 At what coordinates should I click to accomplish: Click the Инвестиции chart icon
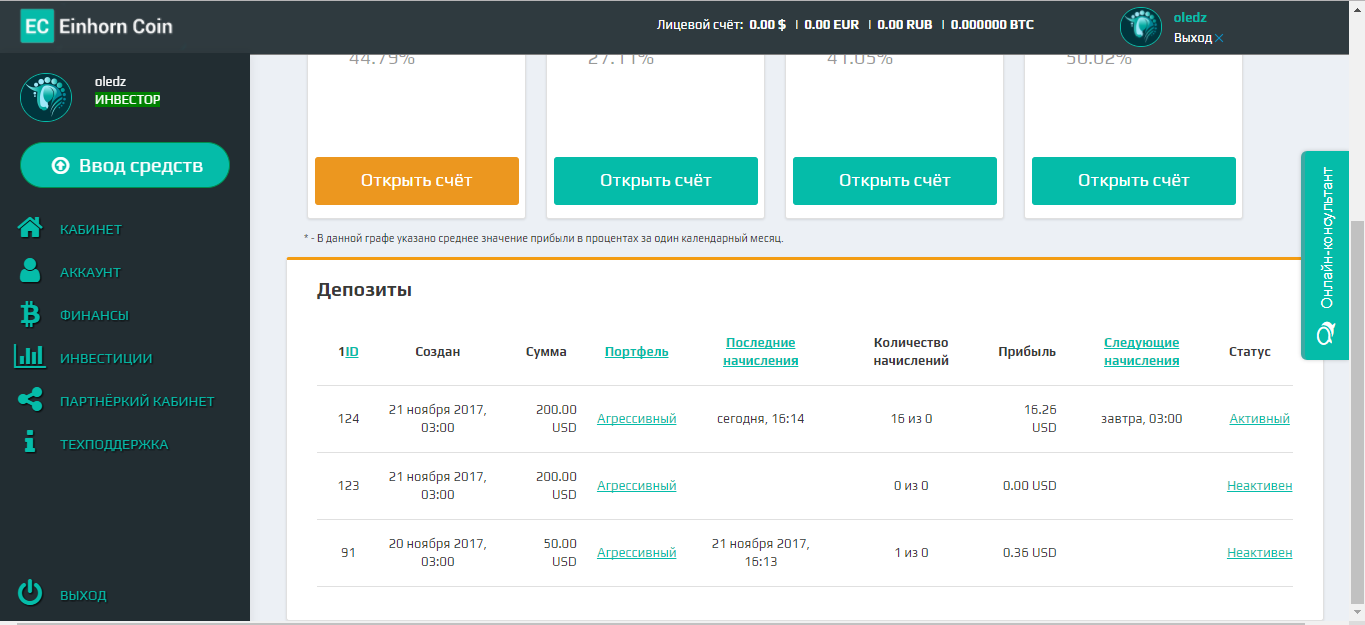pos(30,356)
